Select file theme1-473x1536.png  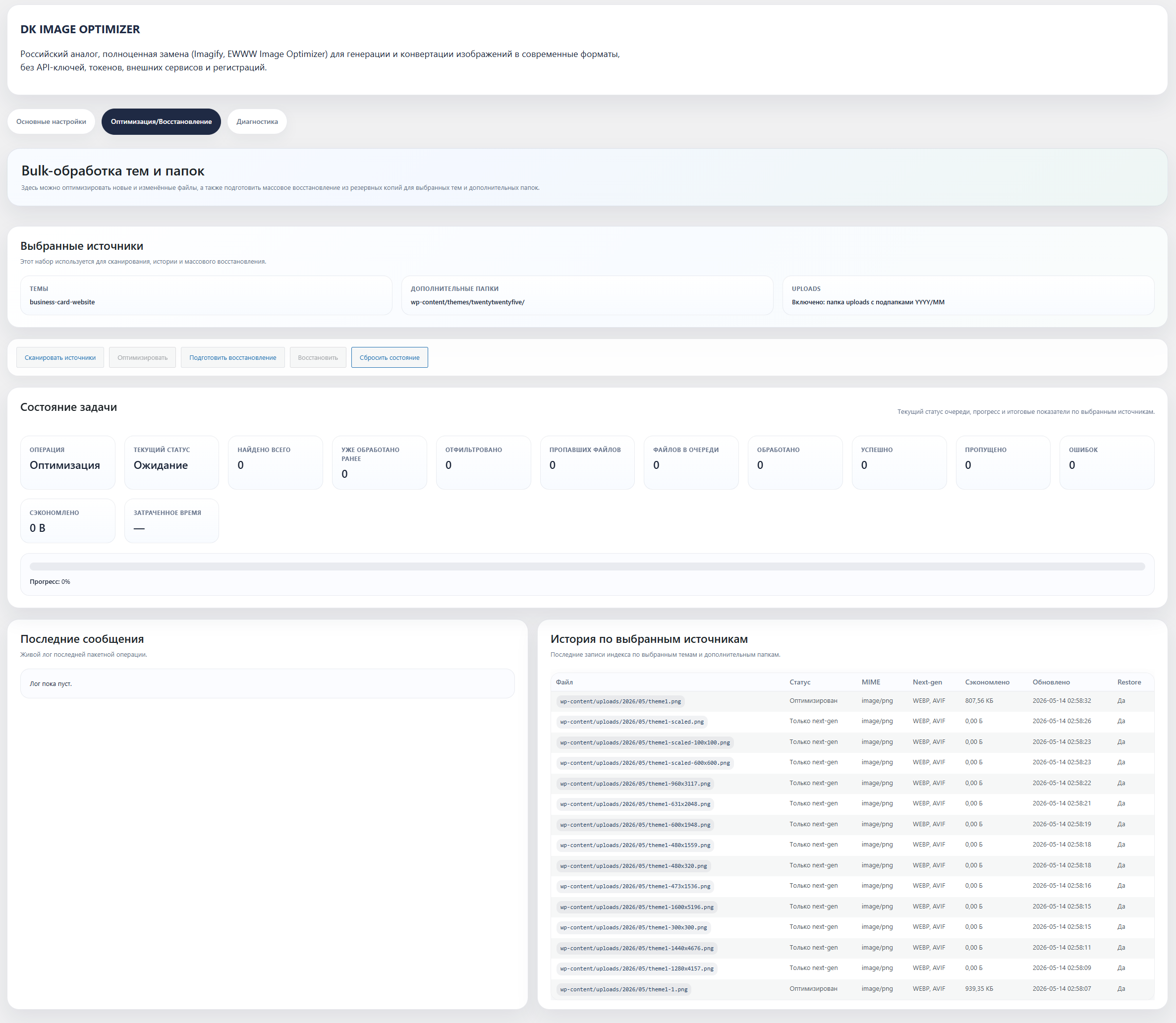click(x=635, y=886)
